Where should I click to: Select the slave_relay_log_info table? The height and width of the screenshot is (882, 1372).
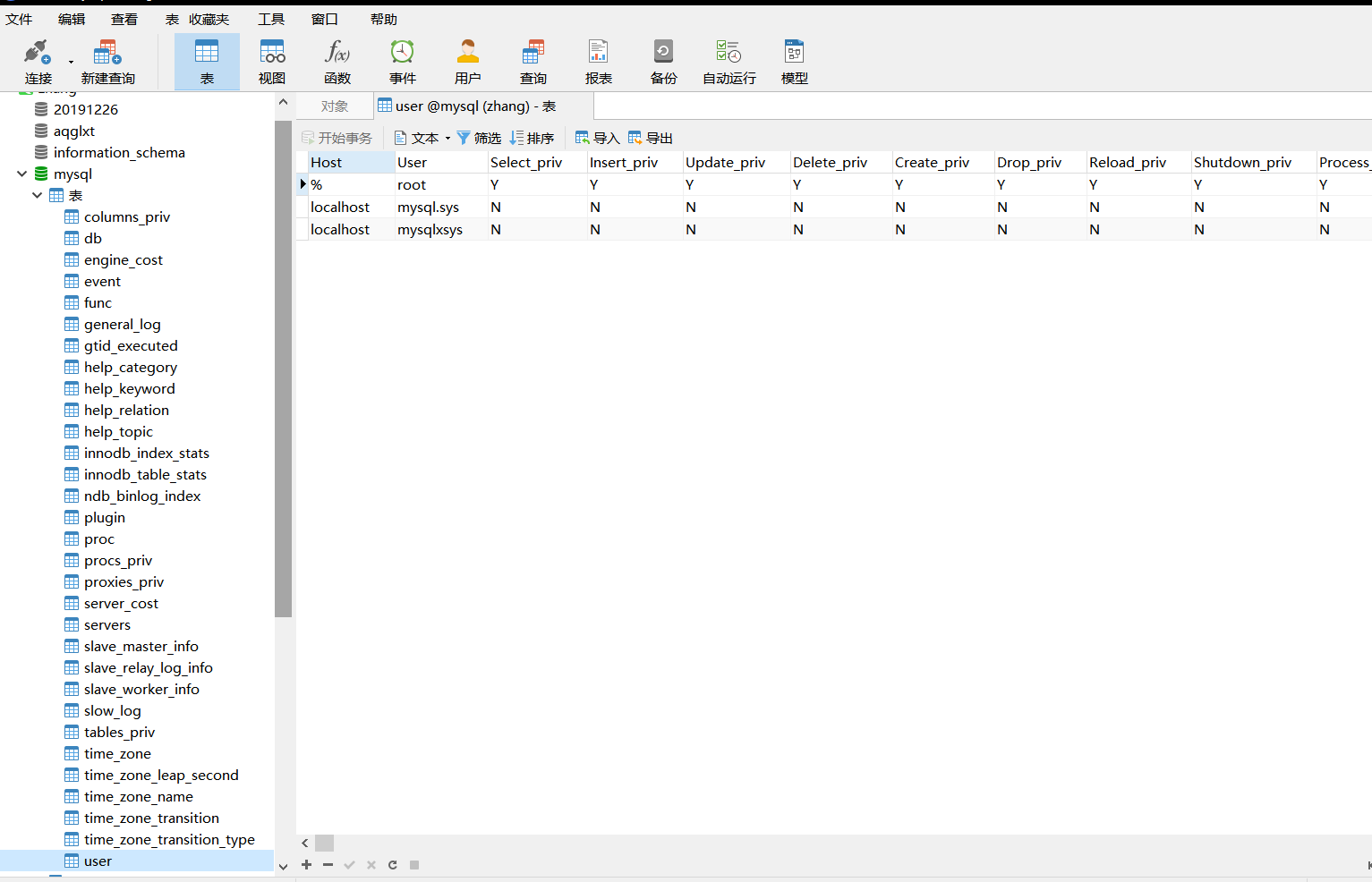(149, 667)
